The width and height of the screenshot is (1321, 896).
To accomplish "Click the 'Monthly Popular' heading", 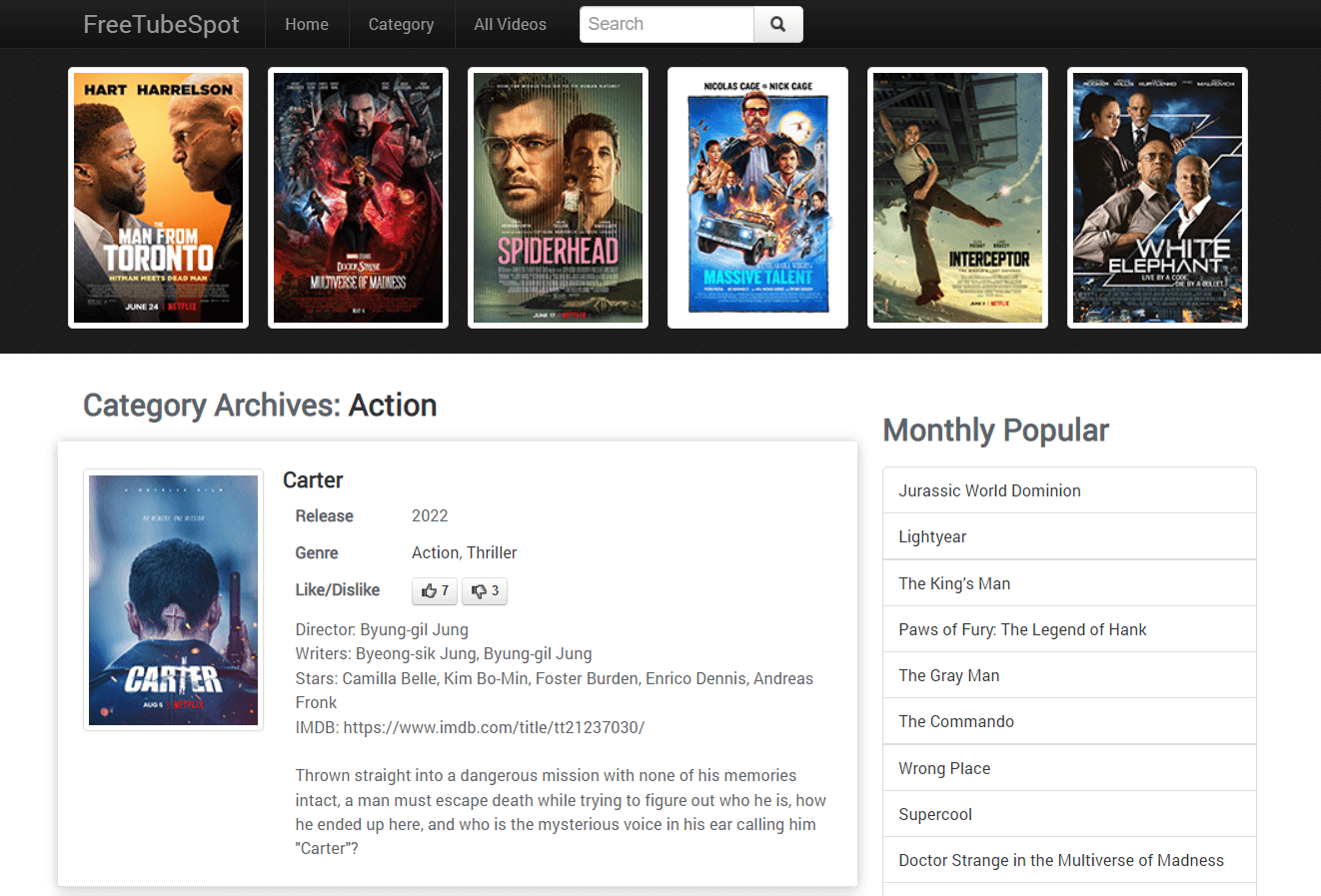I will 996,431.
